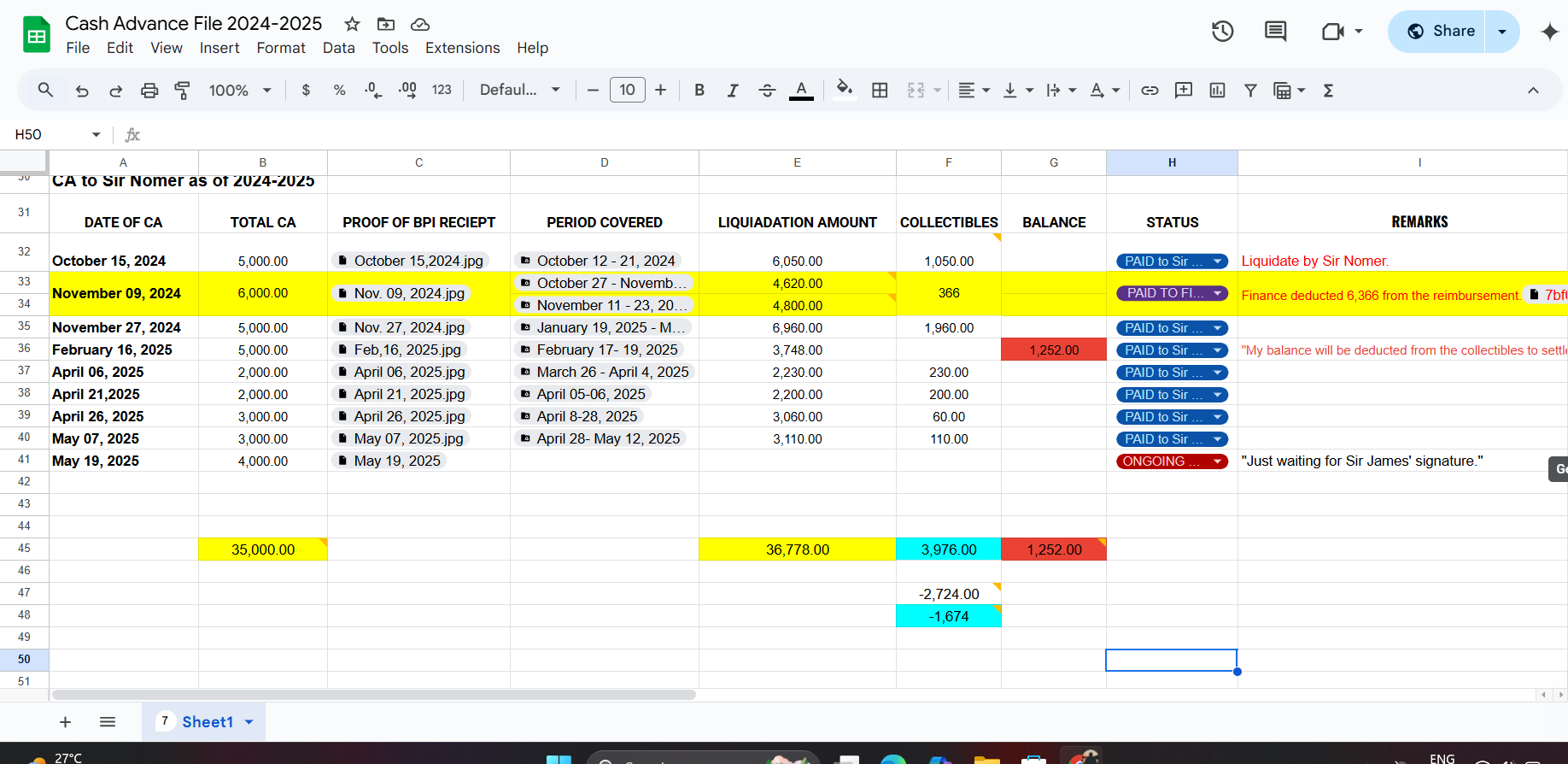Open the fill color picker

845,90
